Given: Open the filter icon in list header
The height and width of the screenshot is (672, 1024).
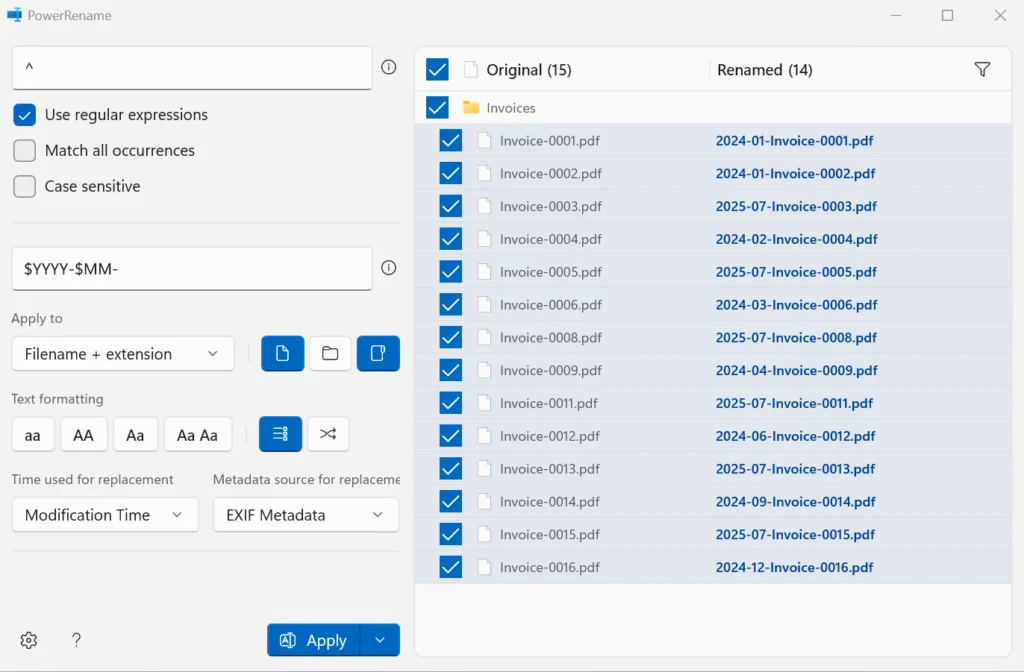Looking at the screenshot, I should click(x=982, y=69).
